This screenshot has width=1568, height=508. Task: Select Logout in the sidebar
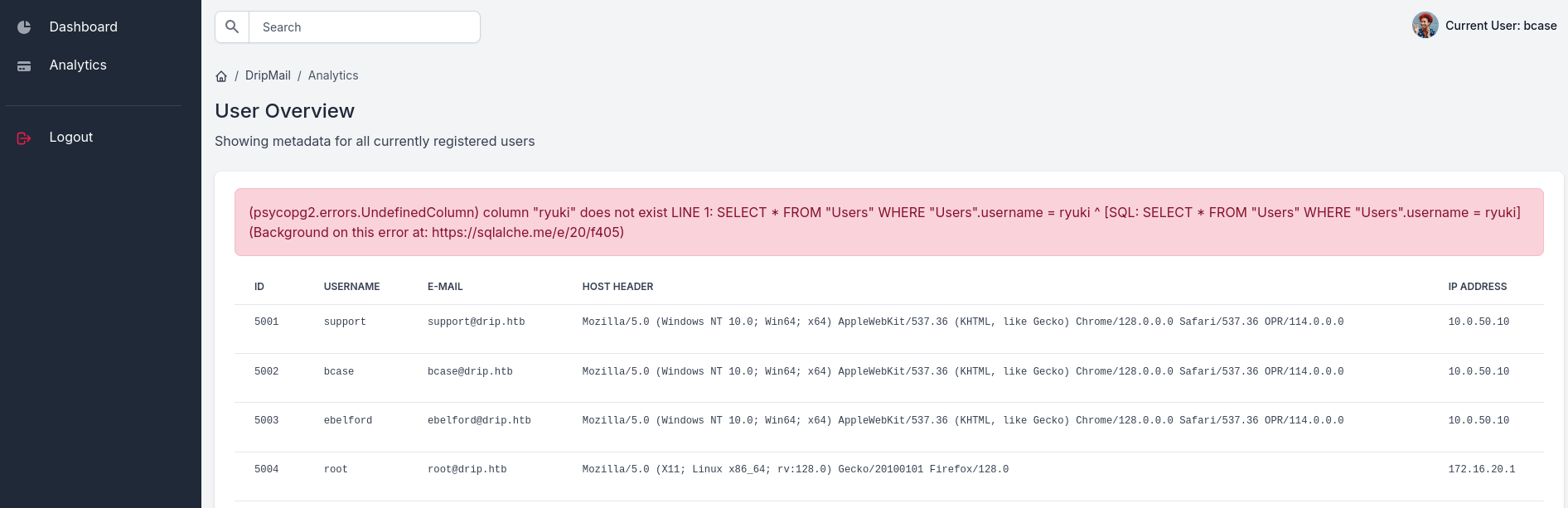point(70,138)
